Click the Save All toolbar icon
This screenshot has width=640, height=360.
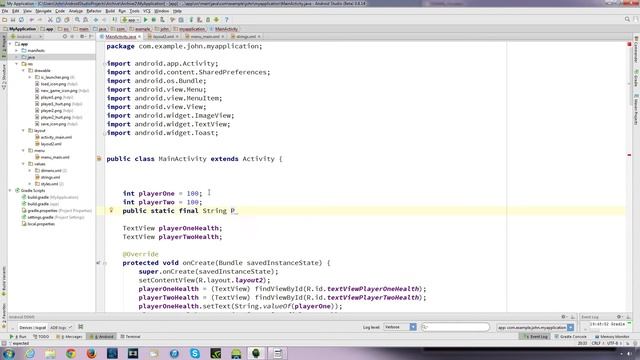click(x=13, y=20)
